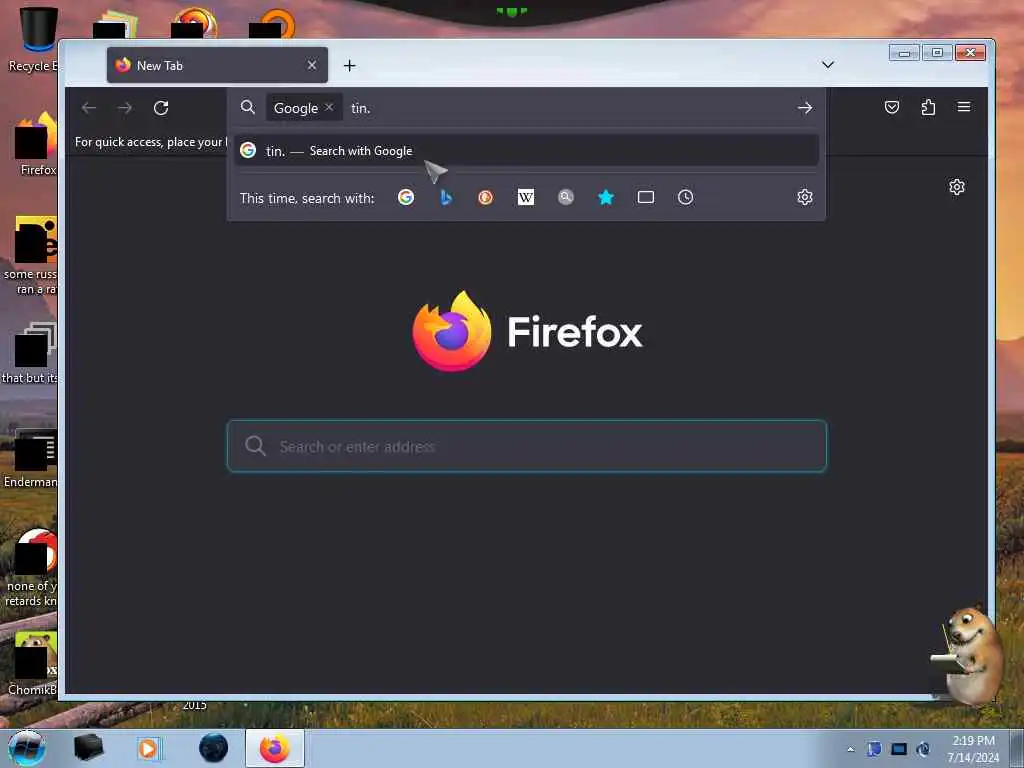Search open tabs via tab icon
Image resolution: width=1024 pixels, height=768 pixels.
pyautogui.click(x=646, y=197)
